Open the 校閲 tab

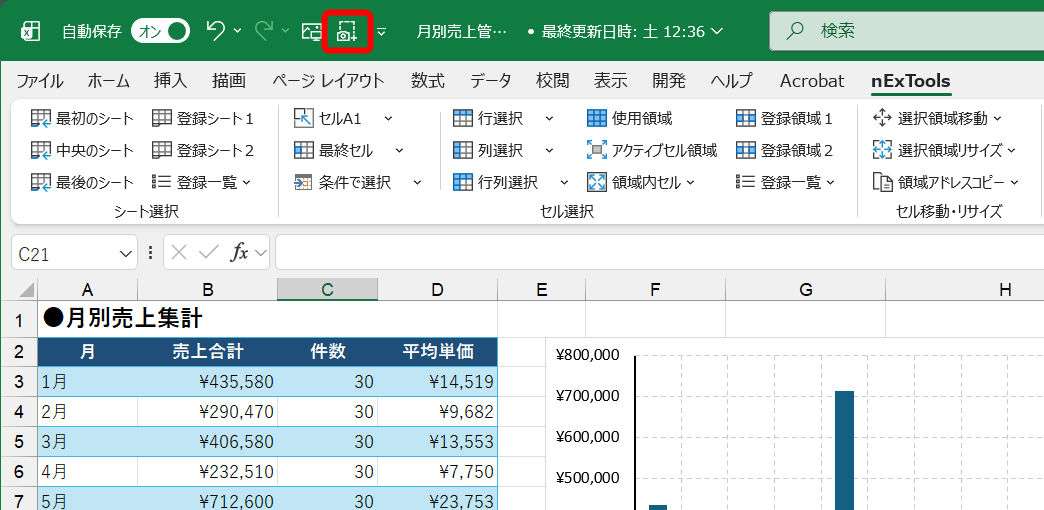pos(553,81)
